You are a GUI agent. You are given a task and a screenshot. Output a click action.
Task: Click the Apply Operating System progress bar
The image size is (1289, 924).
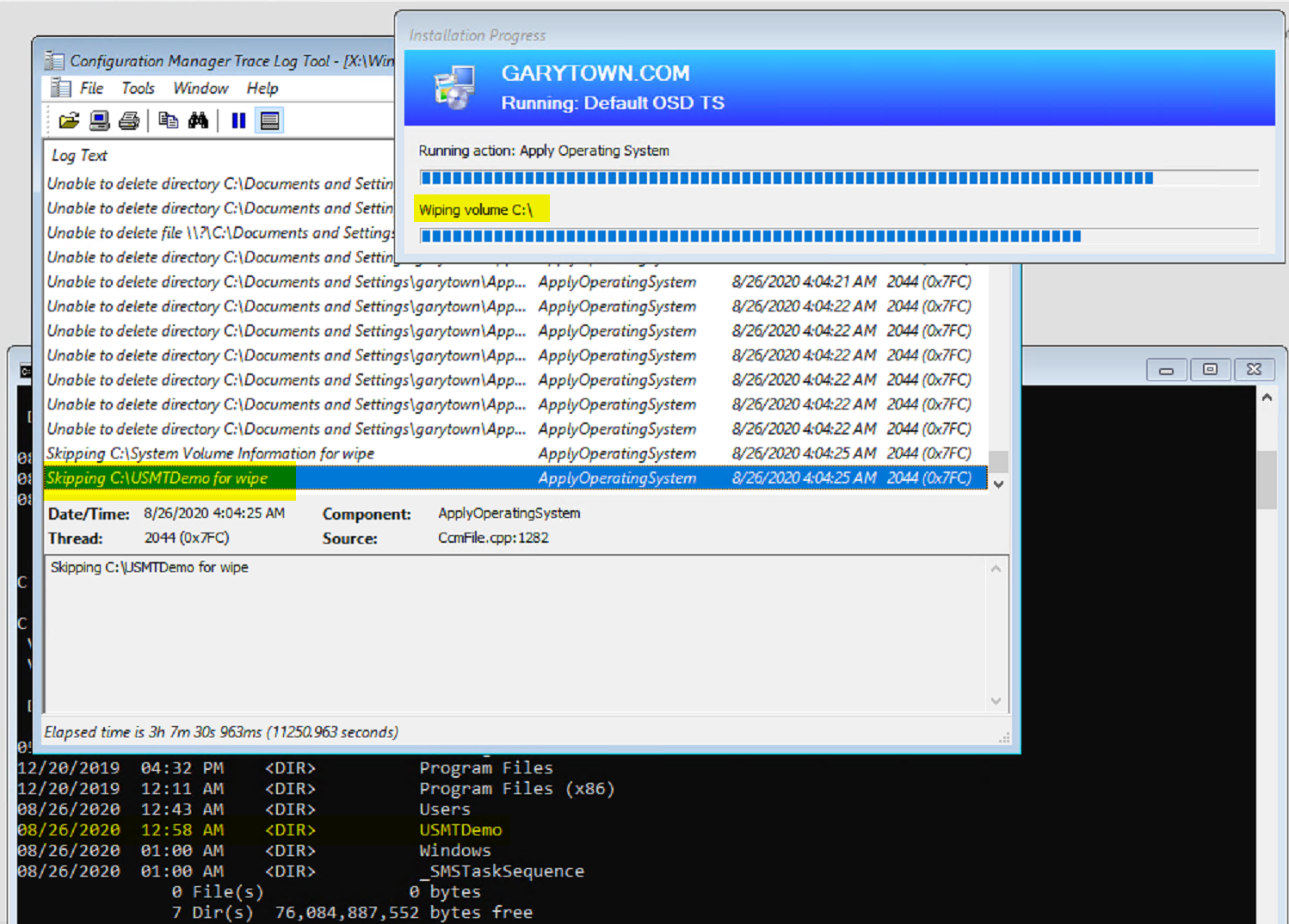click(x=838, y=178)
